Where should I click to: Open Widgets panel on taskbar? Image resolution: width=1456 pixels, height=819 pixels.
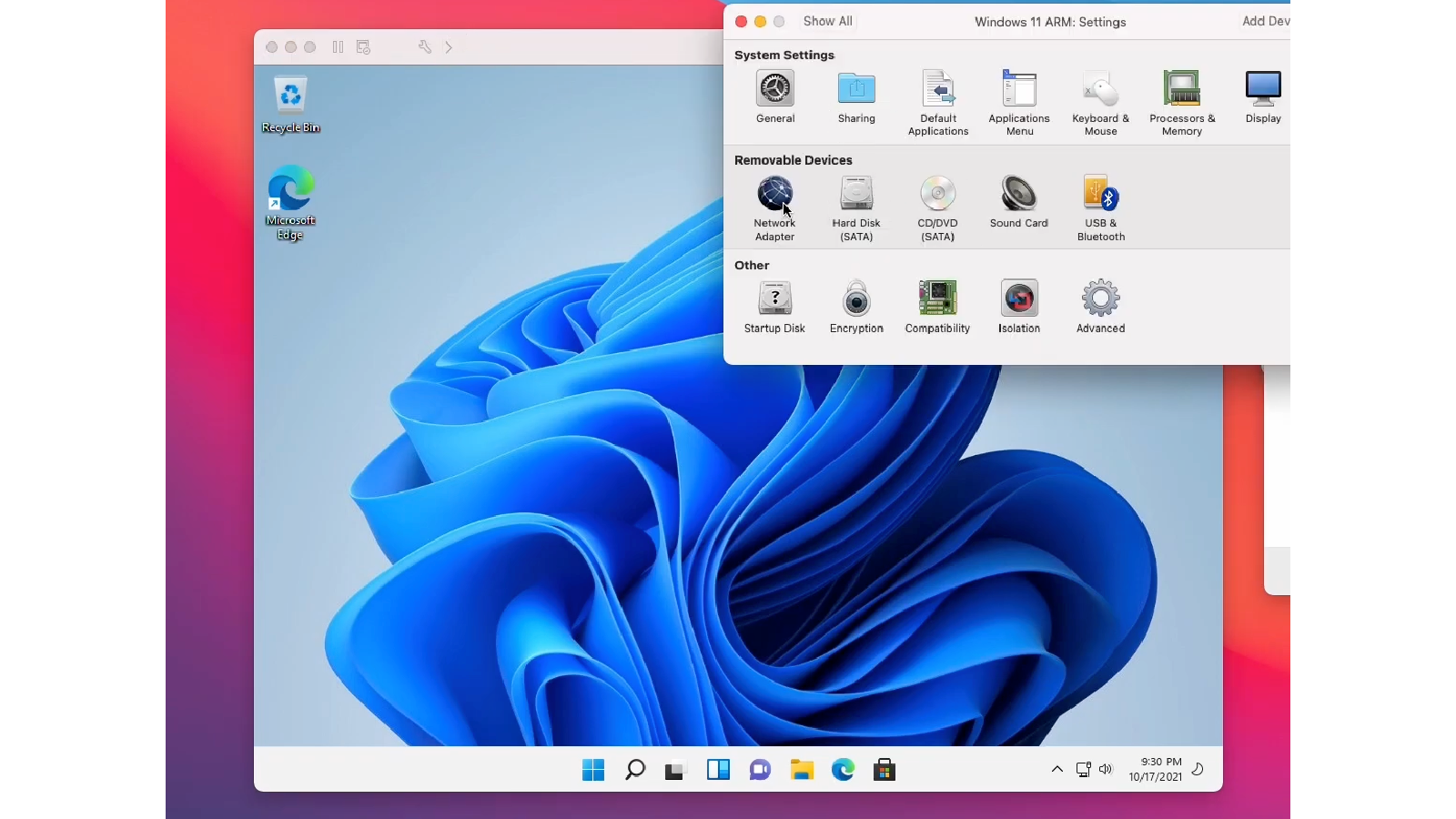click(x=718, y=770)
